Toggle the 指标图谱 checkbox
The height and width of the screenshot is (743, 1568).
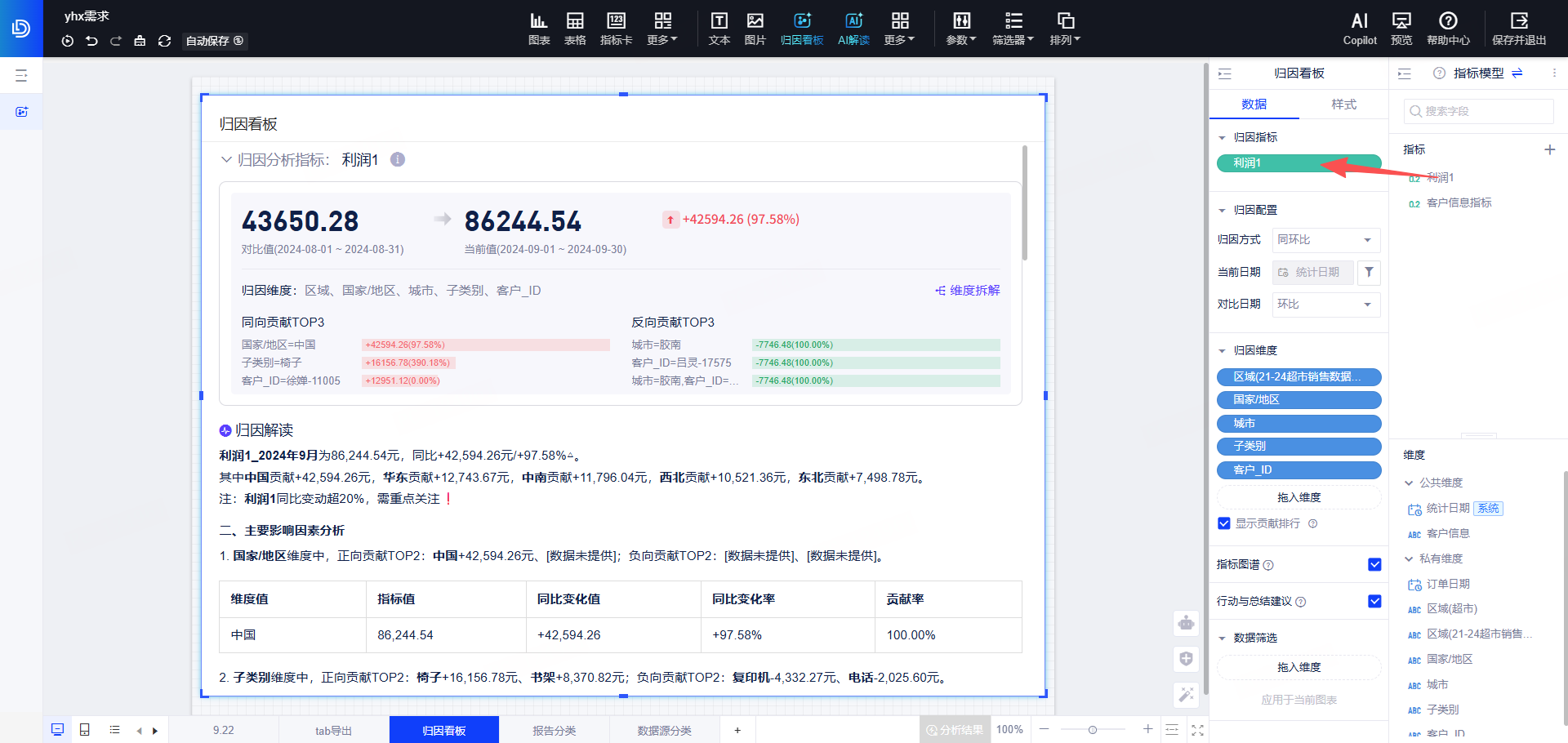[x=1374, y=564]
